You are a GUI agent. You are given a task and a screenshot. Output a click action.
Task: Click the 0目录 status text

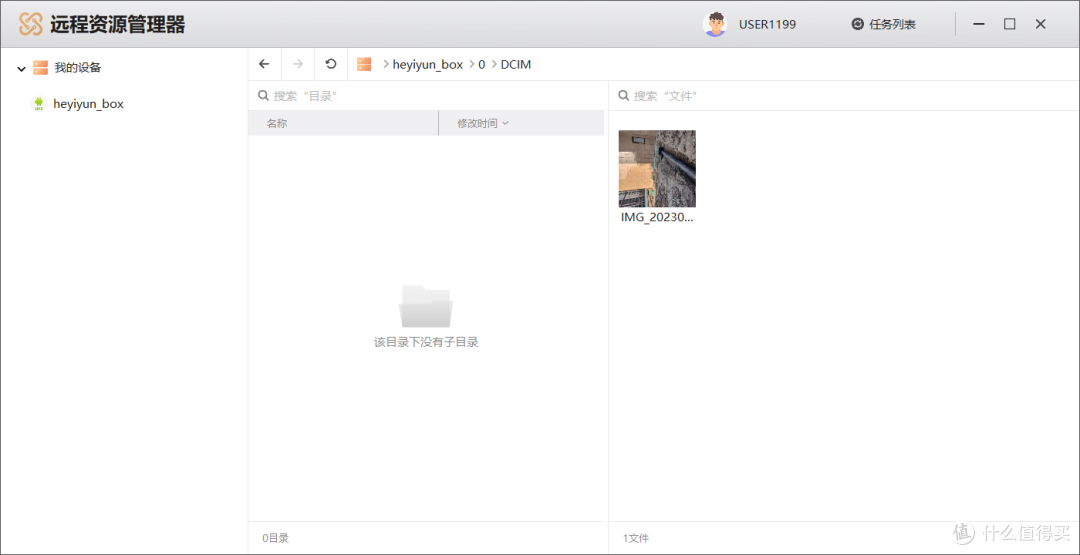(x=276, y=538)
